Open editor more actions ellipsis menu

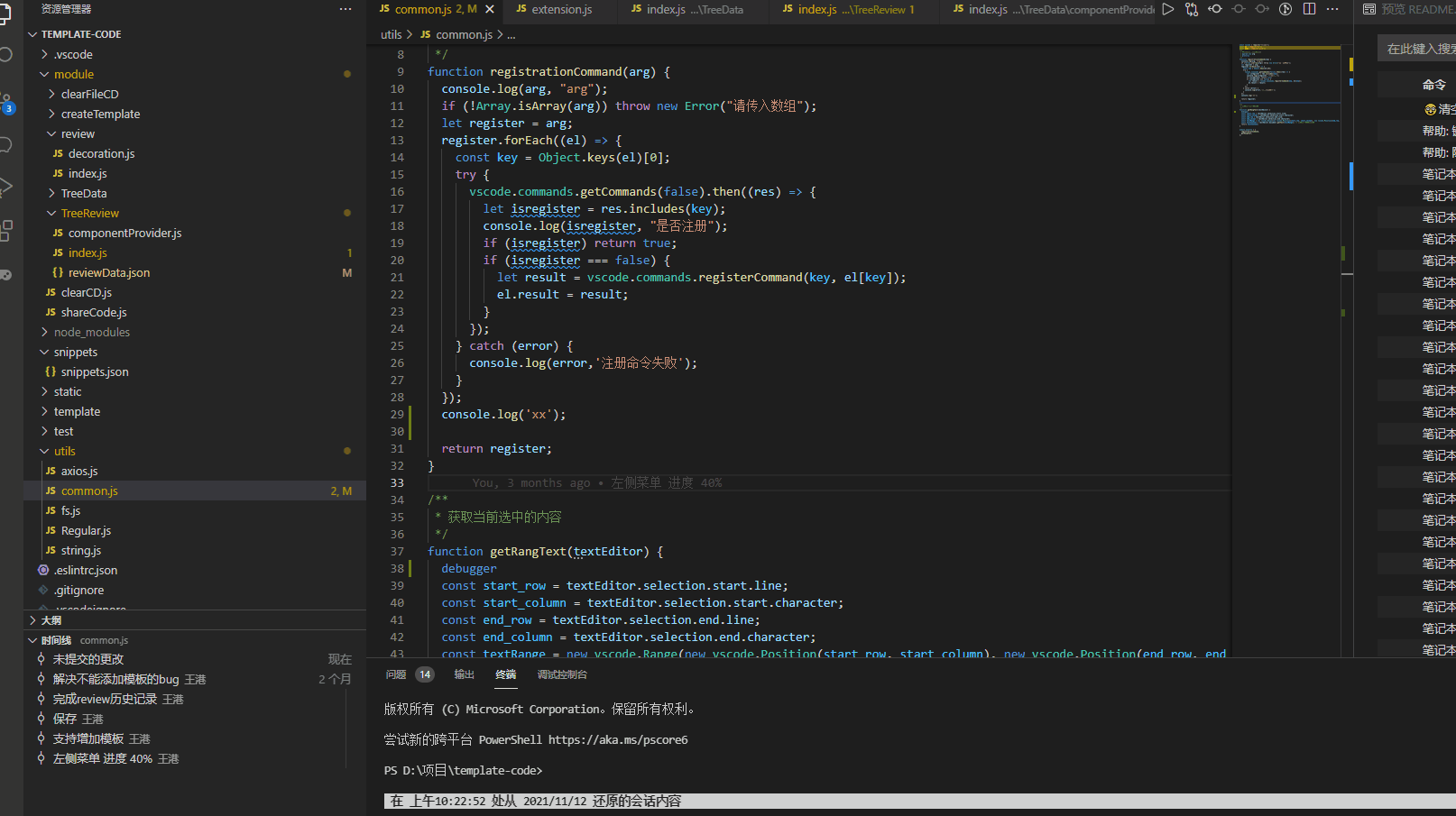click(1332, 9)
